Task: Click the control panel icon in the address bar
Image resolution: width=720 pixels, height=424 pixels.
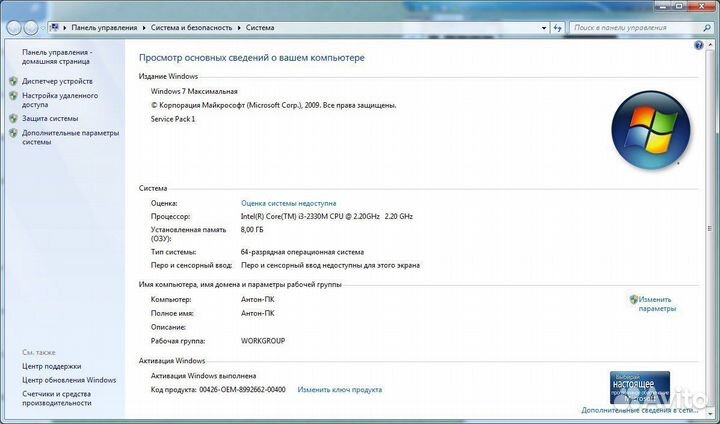Action: click(54, 28)
